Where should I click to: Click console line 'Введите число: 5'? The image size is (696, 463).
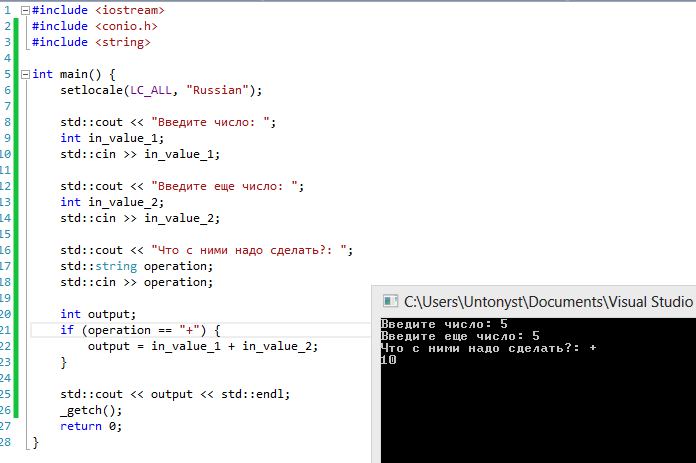point(444,324)
